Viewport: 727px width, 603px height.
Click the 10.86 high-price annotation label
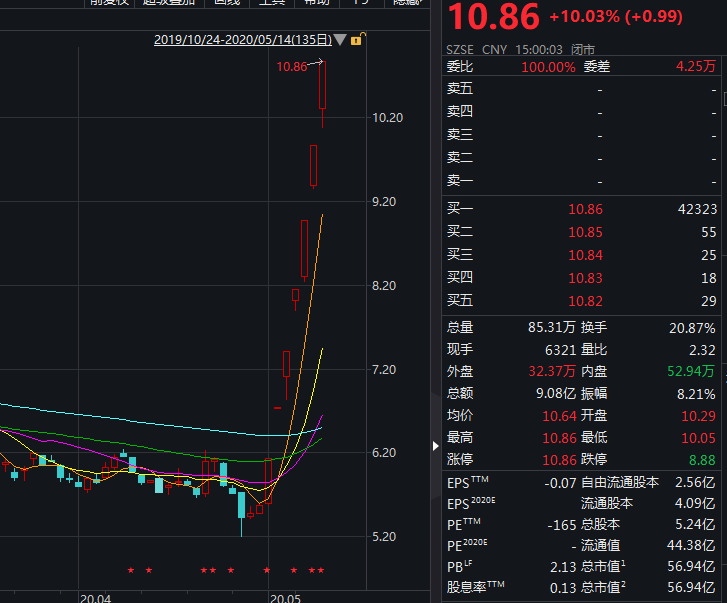(x=291, y=67)
